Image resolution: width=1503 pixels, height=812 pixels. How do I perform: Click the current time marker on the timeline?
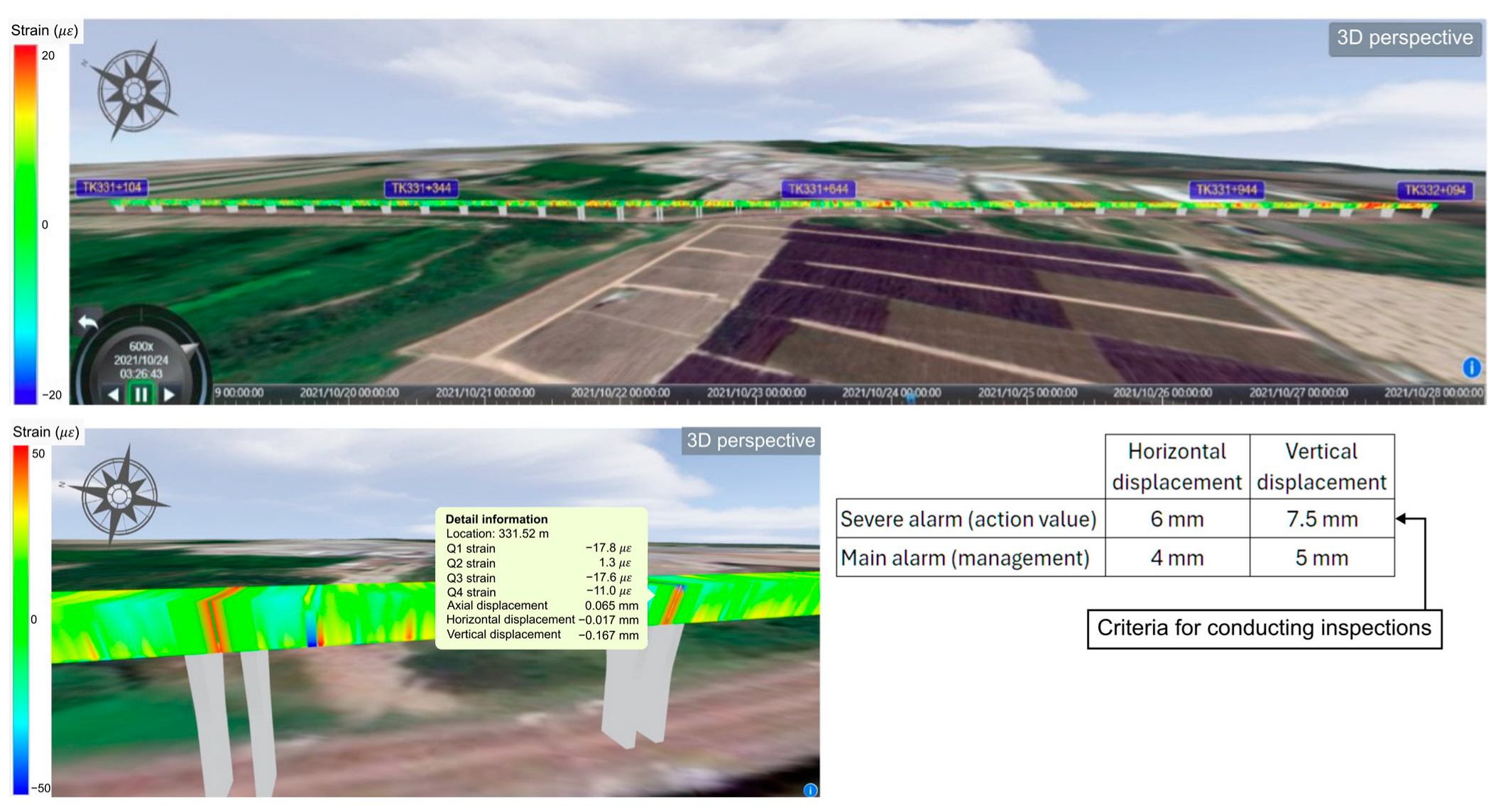click(911, 397)
